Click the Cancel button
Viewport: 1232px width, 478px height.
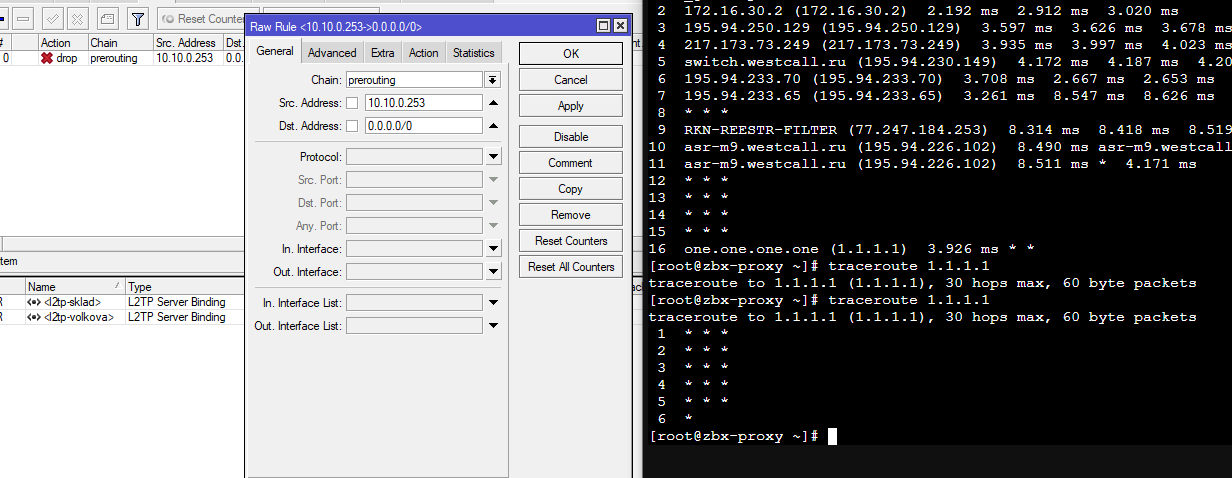point(570,80)
